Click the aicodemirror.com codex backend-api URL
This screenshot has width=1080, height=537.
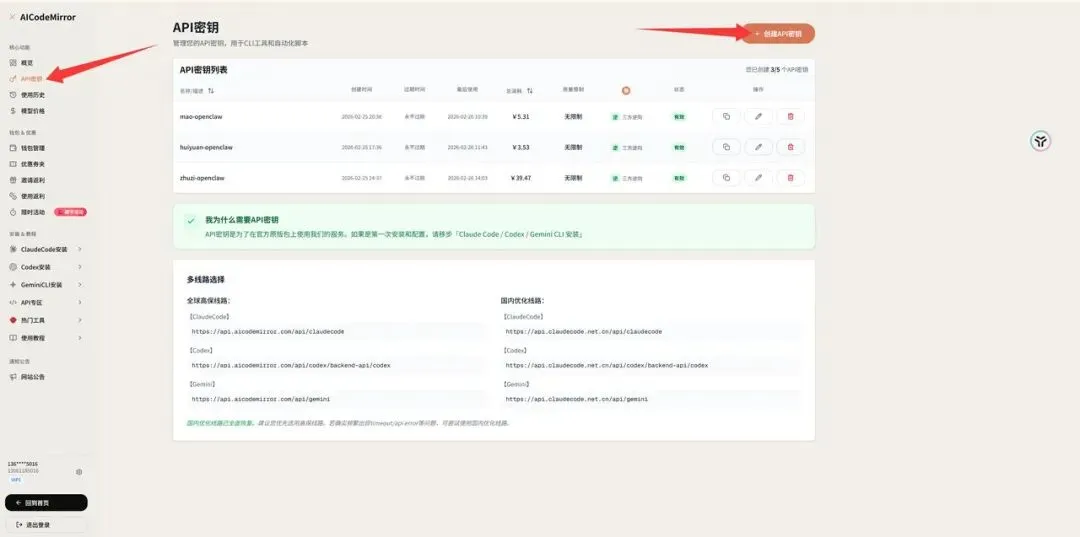click(291, 365)
